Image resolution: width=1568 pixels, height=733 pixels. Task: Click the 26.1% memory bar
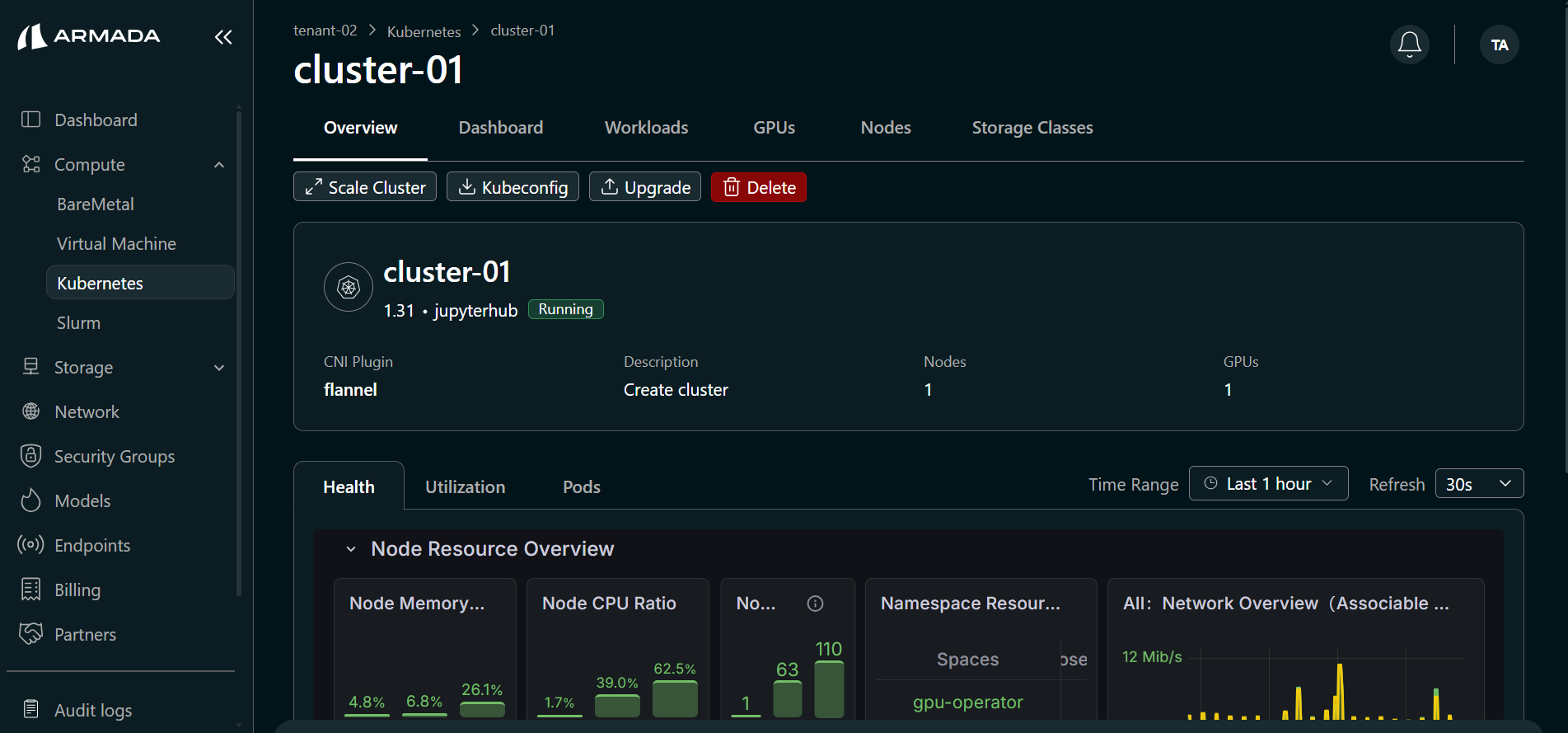click(482, 709)
